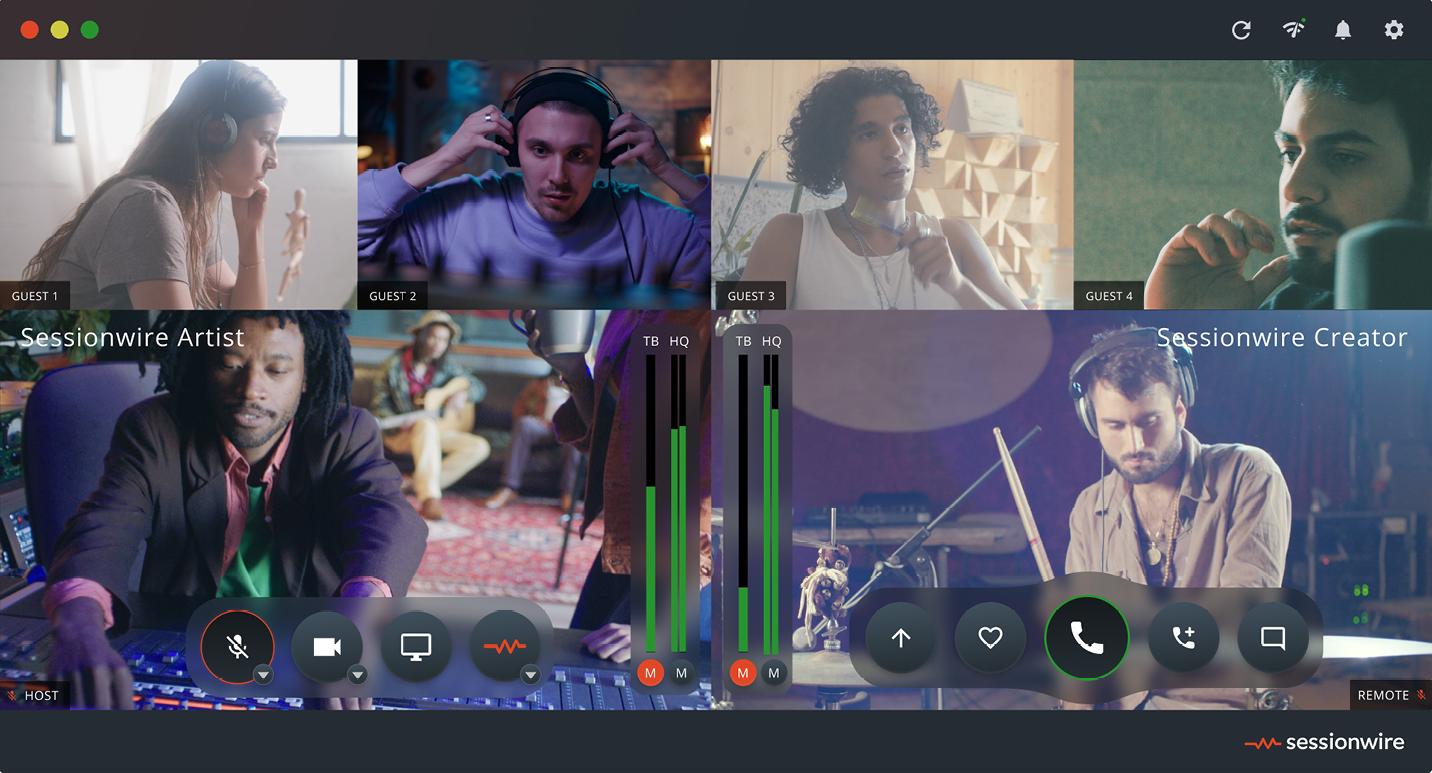Toggle the remote HQ mute button

pos(773,673)
